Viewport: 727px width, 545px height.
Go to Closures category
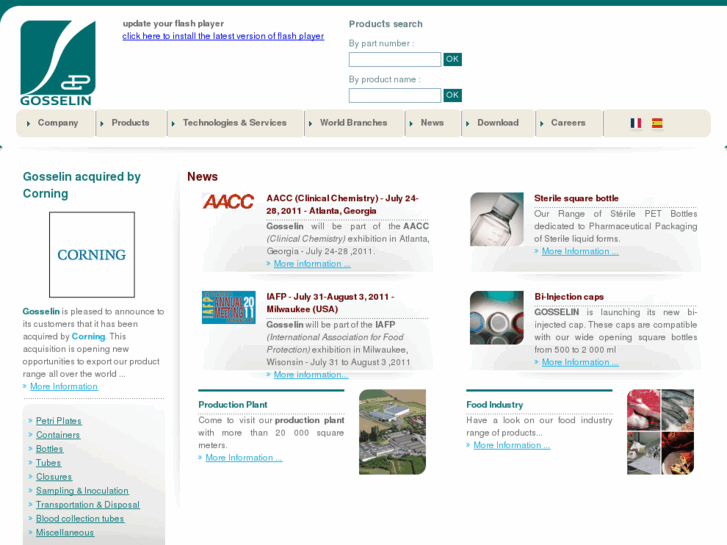click(x=54, y=476)
